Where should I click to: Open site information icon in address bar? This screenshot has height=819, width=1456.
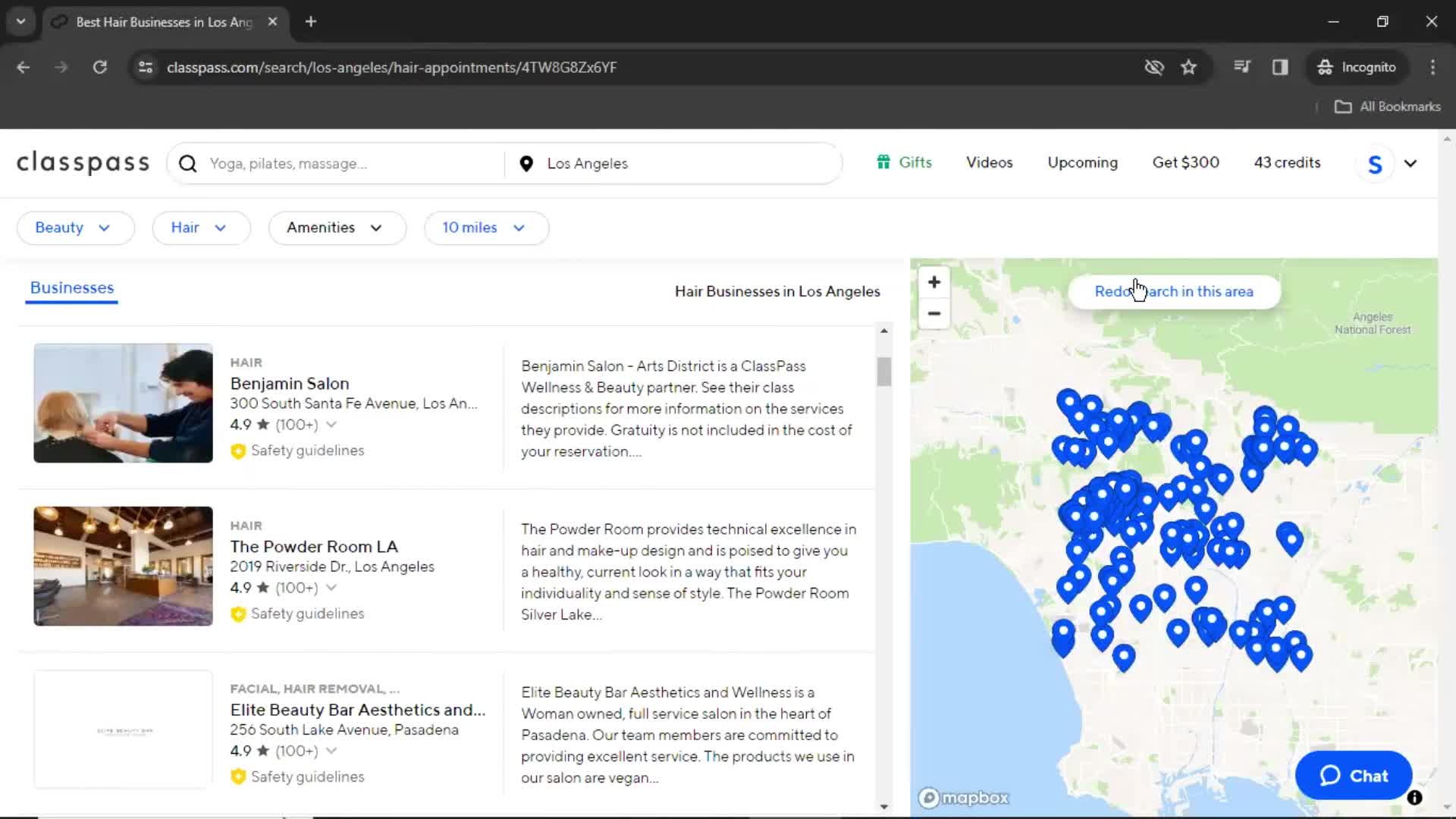146,67
